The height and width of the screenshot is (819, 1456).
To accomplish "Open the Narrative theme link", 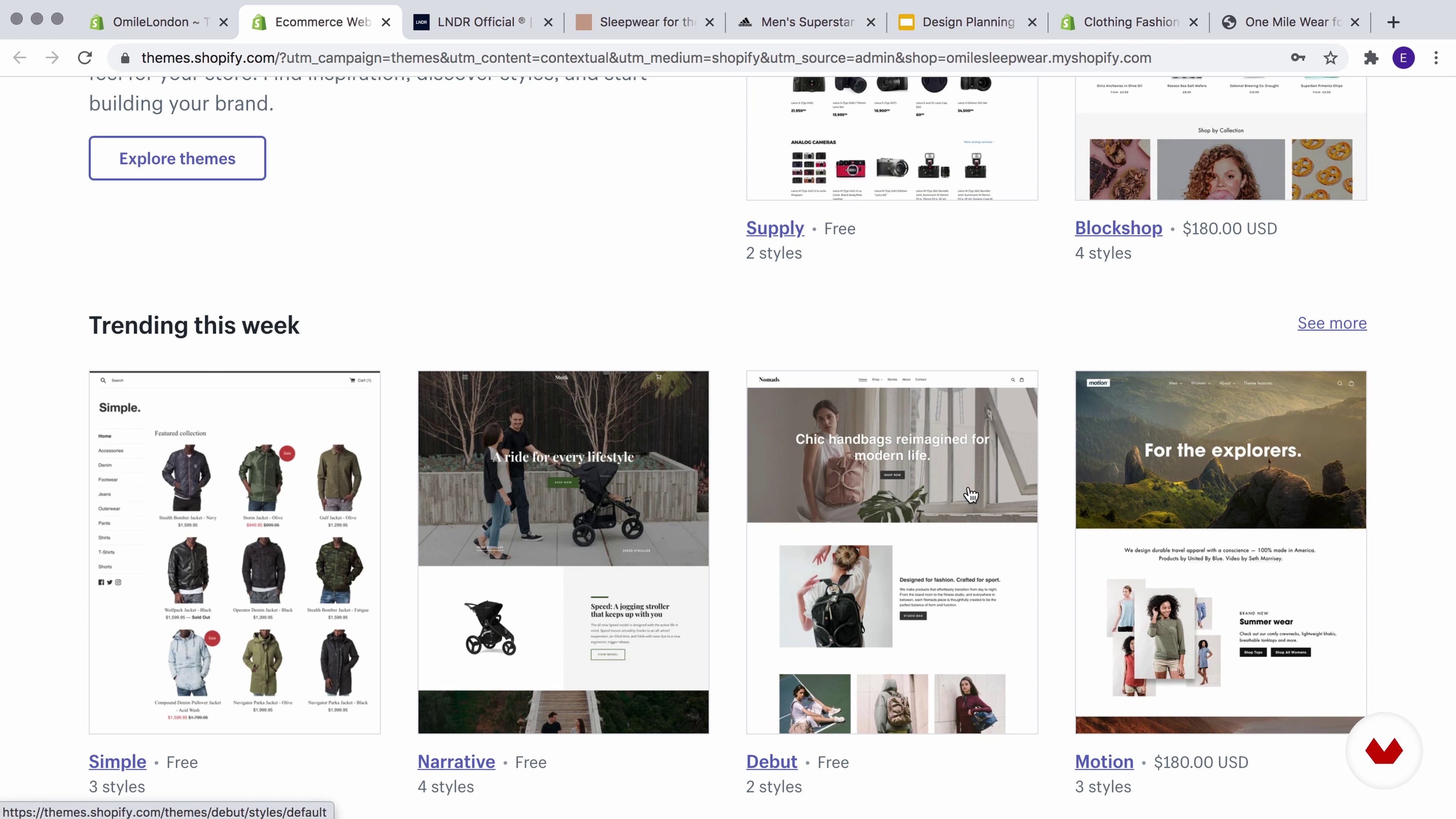I will [x=456, y=761].
